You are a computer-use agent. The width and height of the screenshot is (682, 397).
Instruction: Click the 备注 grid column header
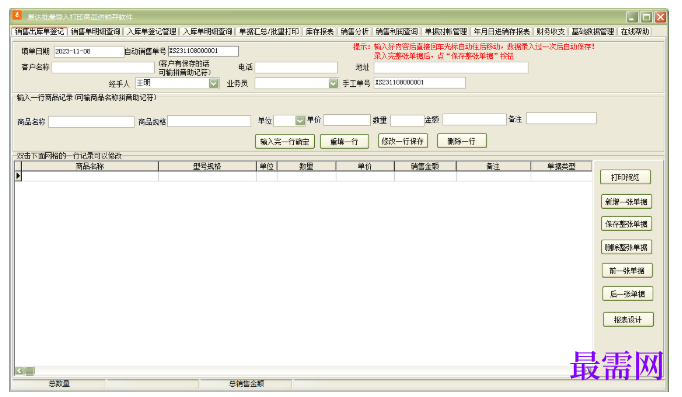(493, 166)
